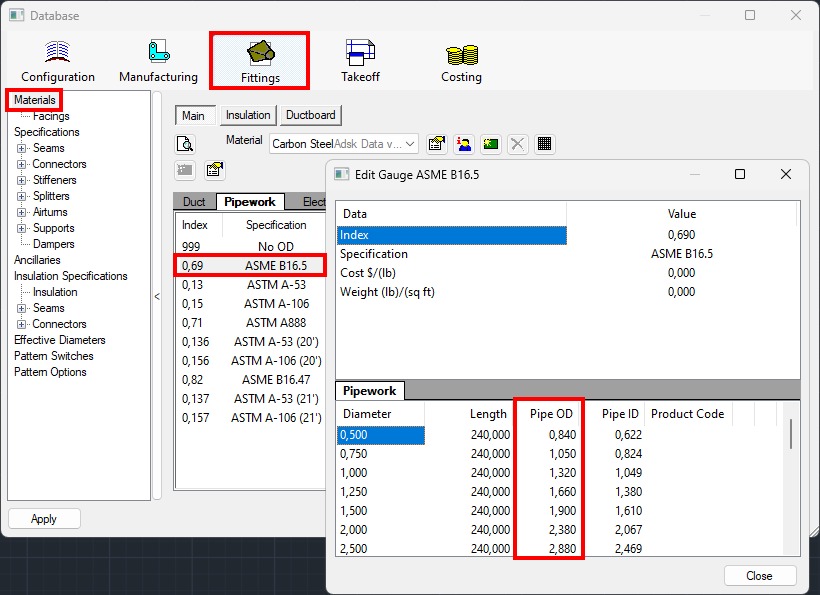Click the green export material icon

(490, 143)
